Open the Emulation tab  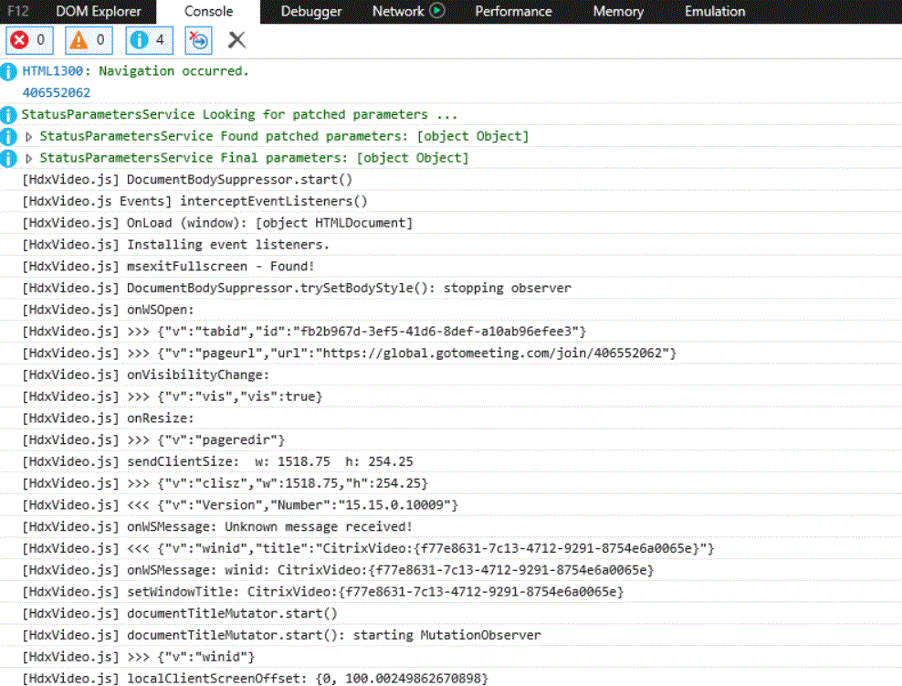[x=714, y=12]
